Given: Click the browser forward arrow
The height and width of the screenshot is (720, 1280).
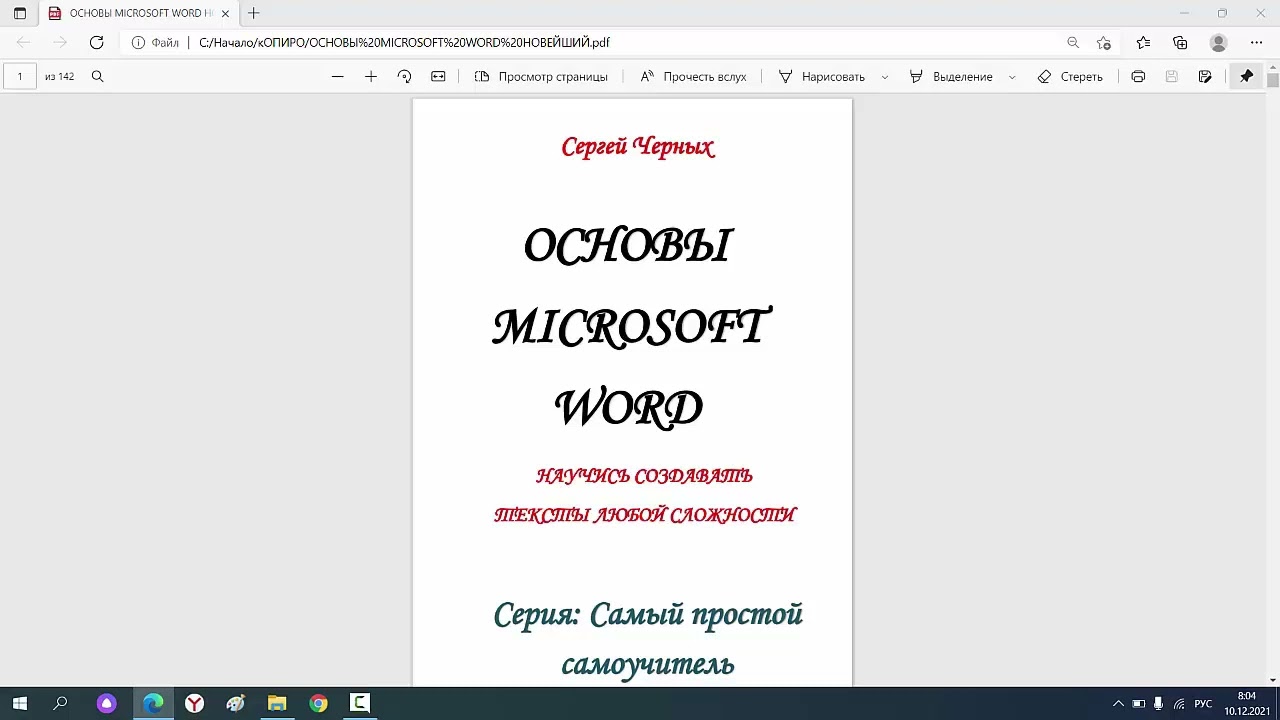Looking at the screenshot, I should coord(60,43).
